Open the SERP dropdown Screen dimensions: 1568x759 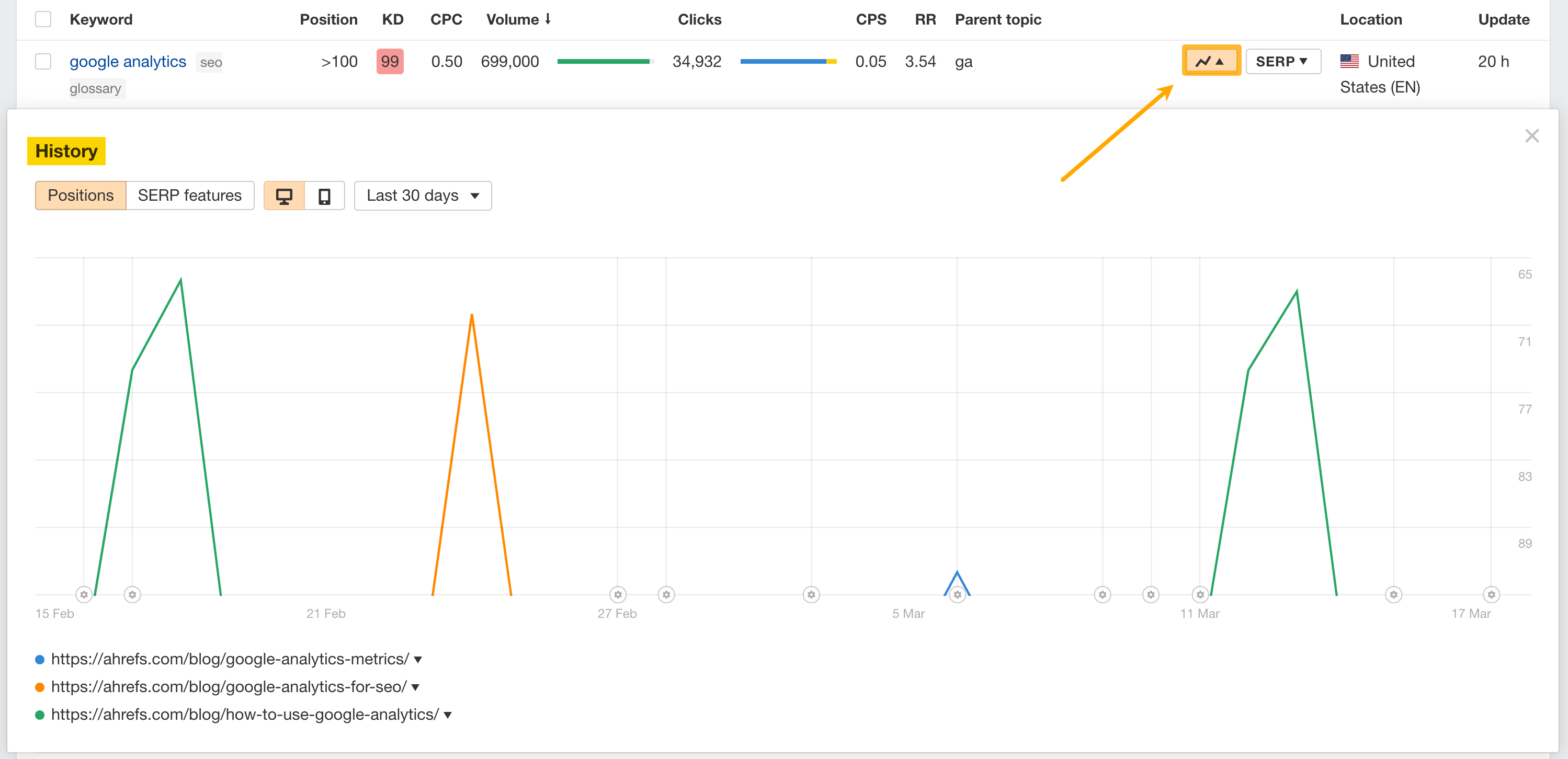(x=1282, y=62)
